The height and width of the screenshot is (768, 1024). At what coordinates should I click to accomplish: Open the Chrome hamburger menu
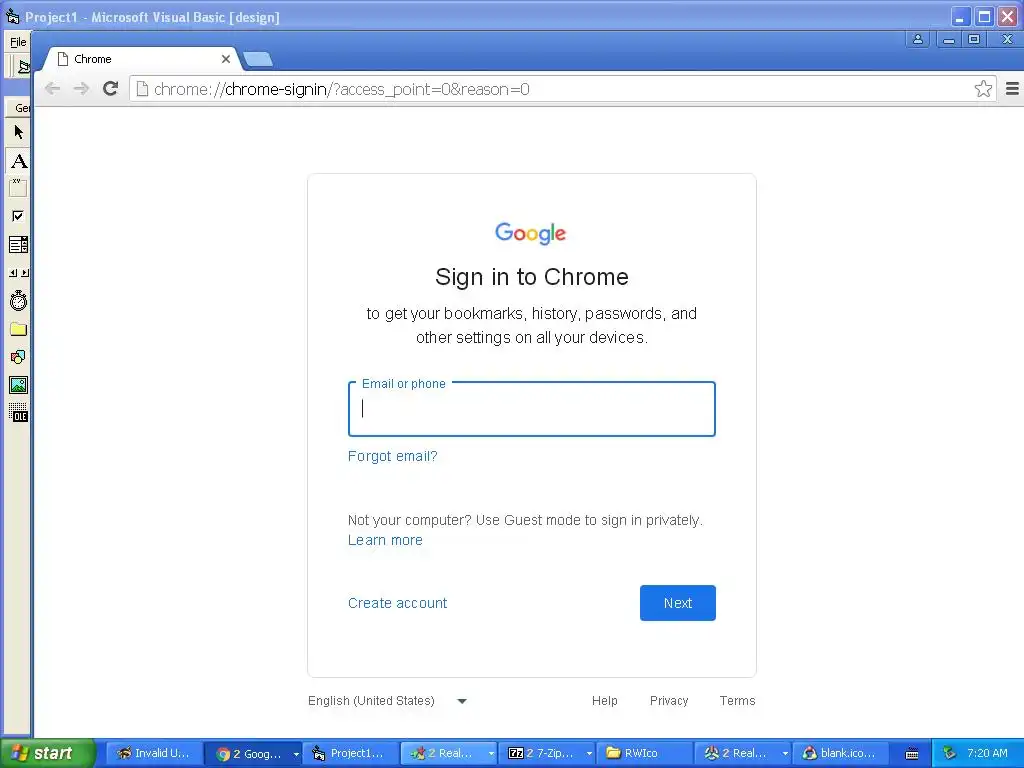1012,89
